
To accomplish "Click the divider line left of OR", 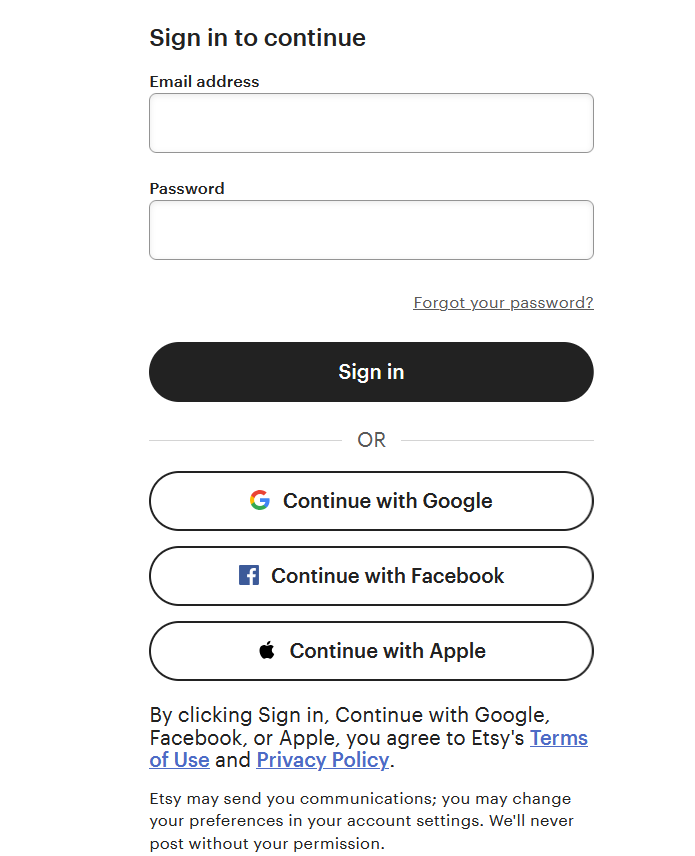I will click(245, 440).
